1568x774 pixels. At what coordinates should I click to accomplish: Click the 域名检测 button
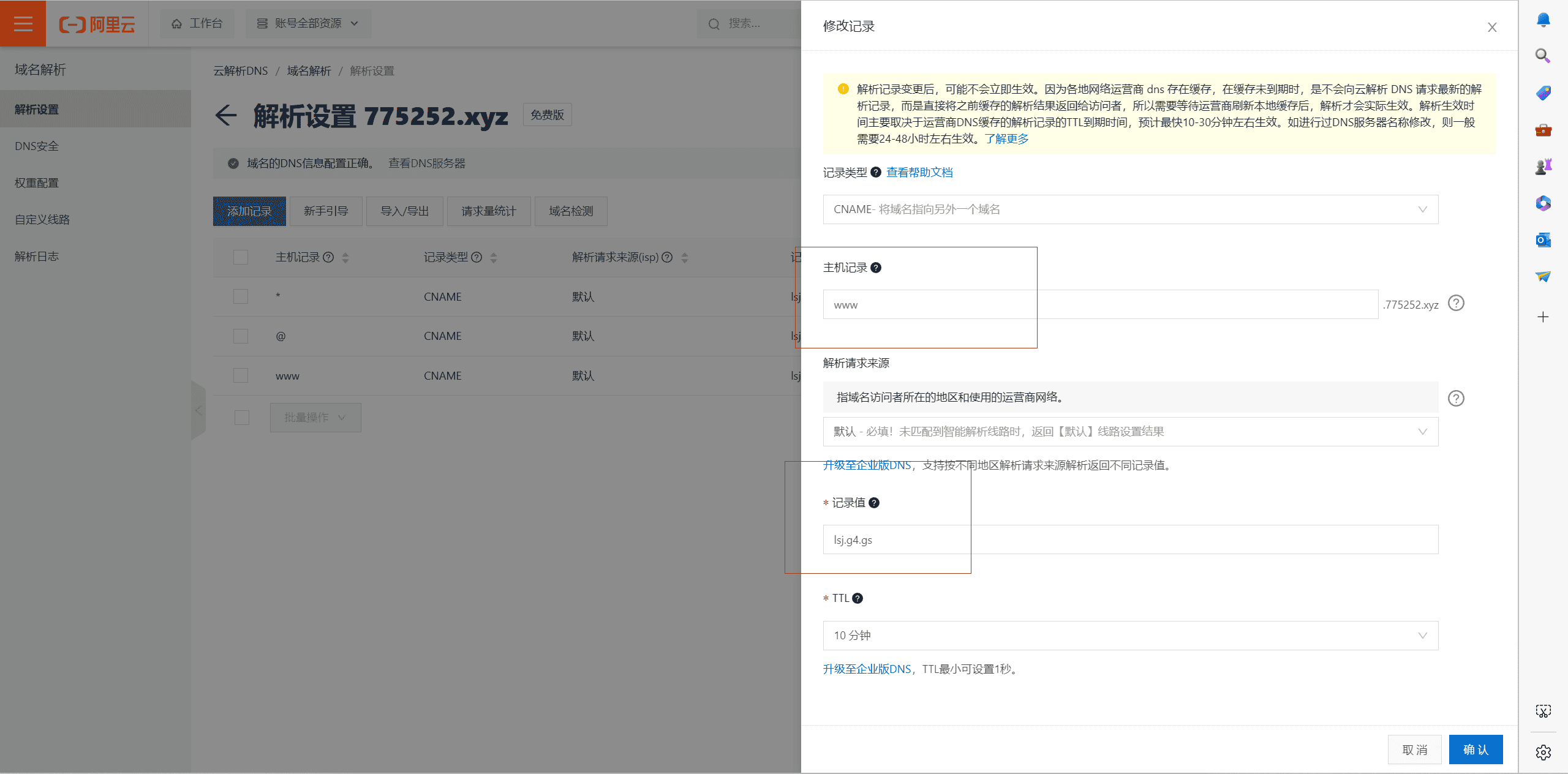(571, 211)
